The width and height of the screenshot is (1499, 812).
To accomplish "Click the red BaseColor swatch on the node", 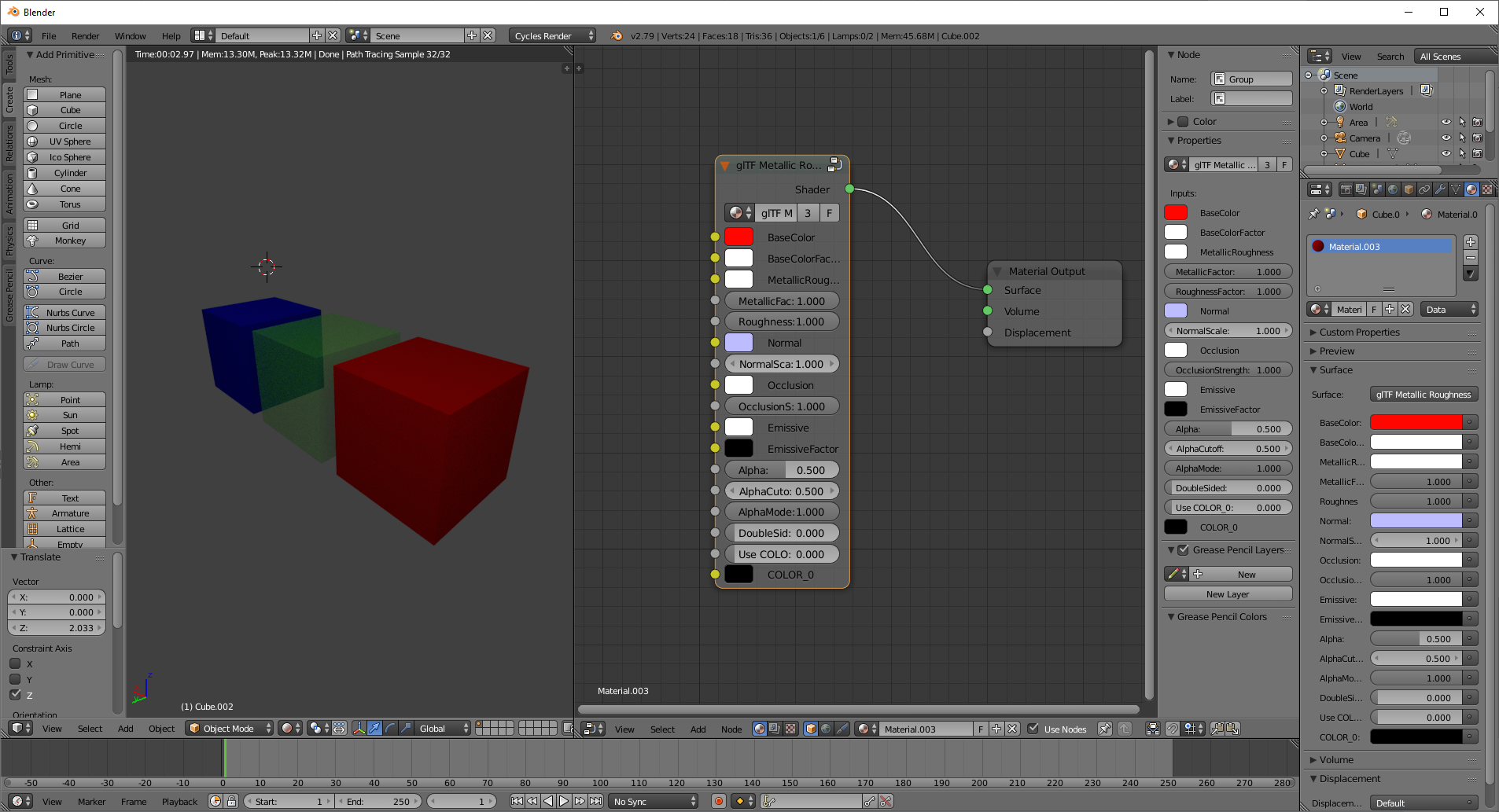I will (x=738, y=237).
